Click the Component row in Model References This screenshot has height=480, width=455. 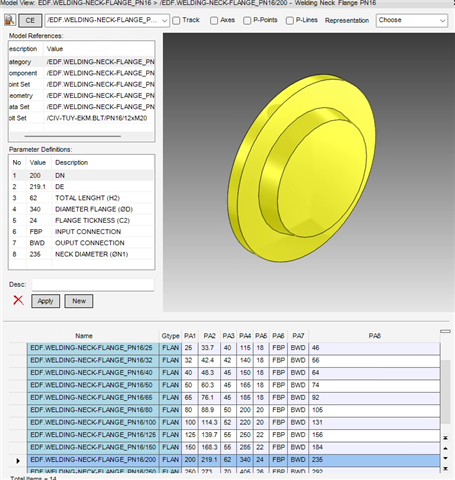tap(82, 73)
